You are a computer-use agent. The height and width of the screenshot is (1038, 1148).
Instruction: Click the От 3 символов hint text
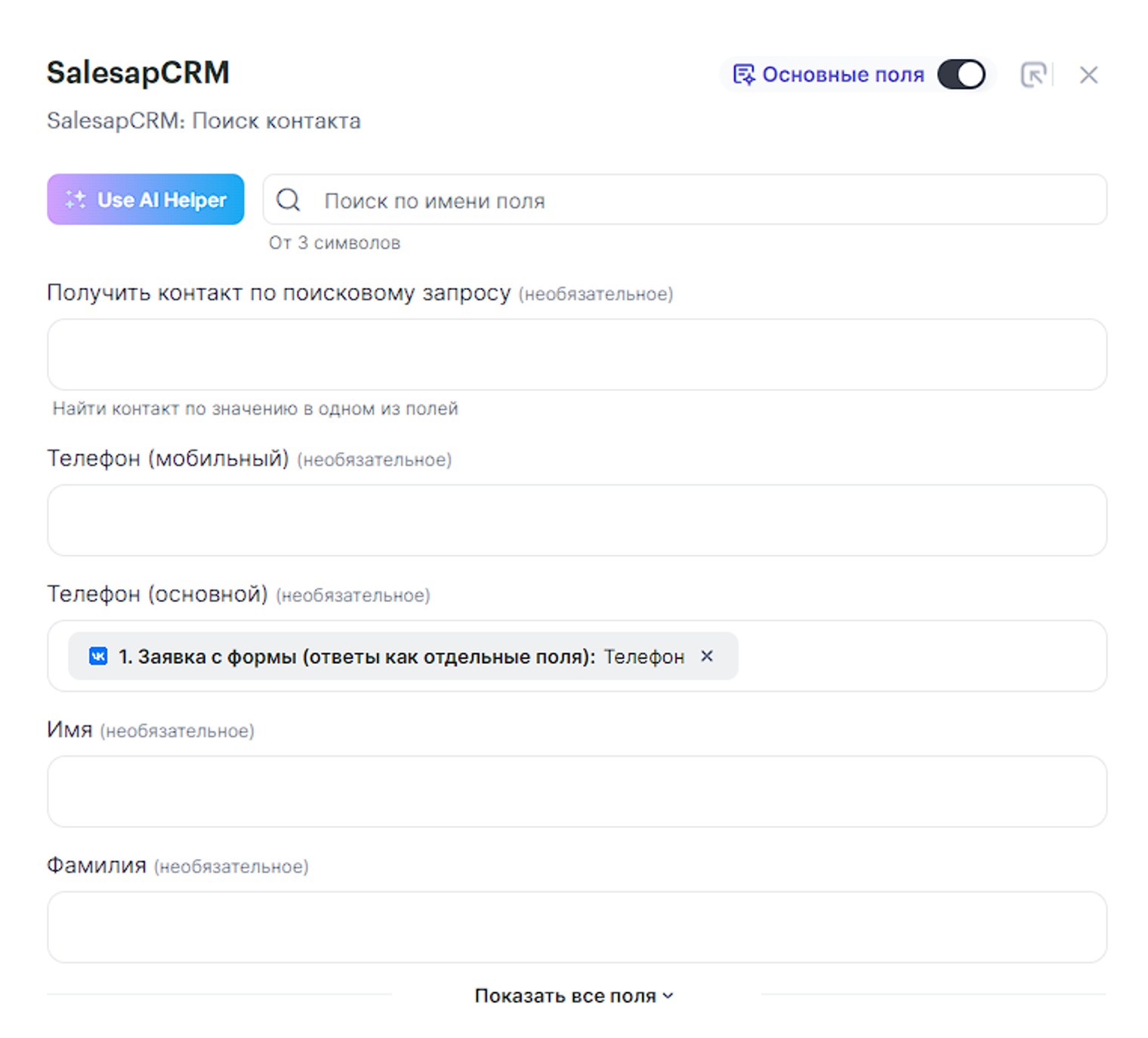(x=335, y=243)
